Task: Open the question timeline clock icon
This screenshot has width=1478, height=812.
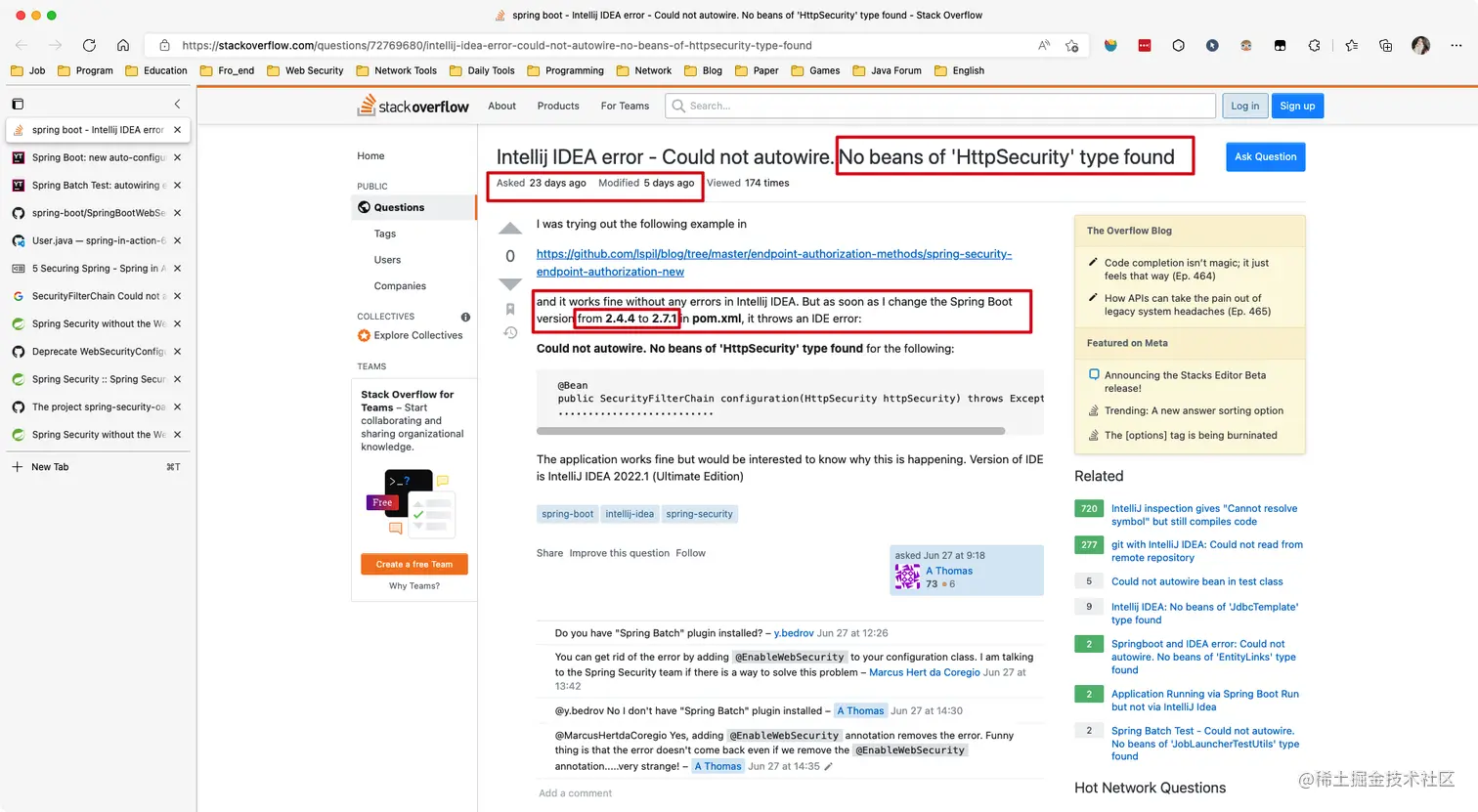Action: pos(509,333)
